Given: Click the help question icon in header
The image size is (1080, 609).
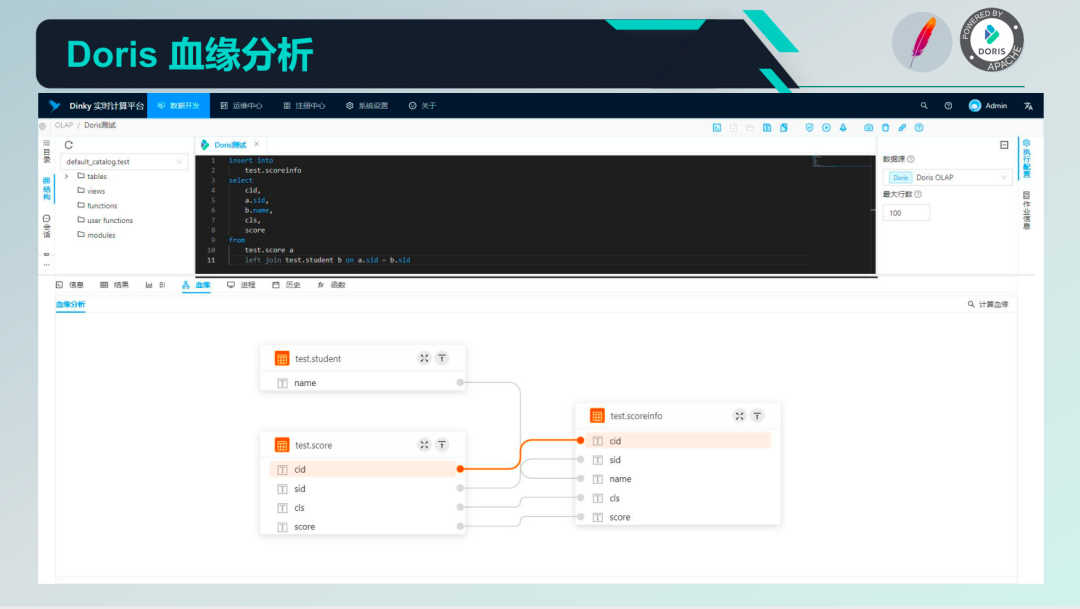Looking at the screenshot, I should click(x=948, y=105).
